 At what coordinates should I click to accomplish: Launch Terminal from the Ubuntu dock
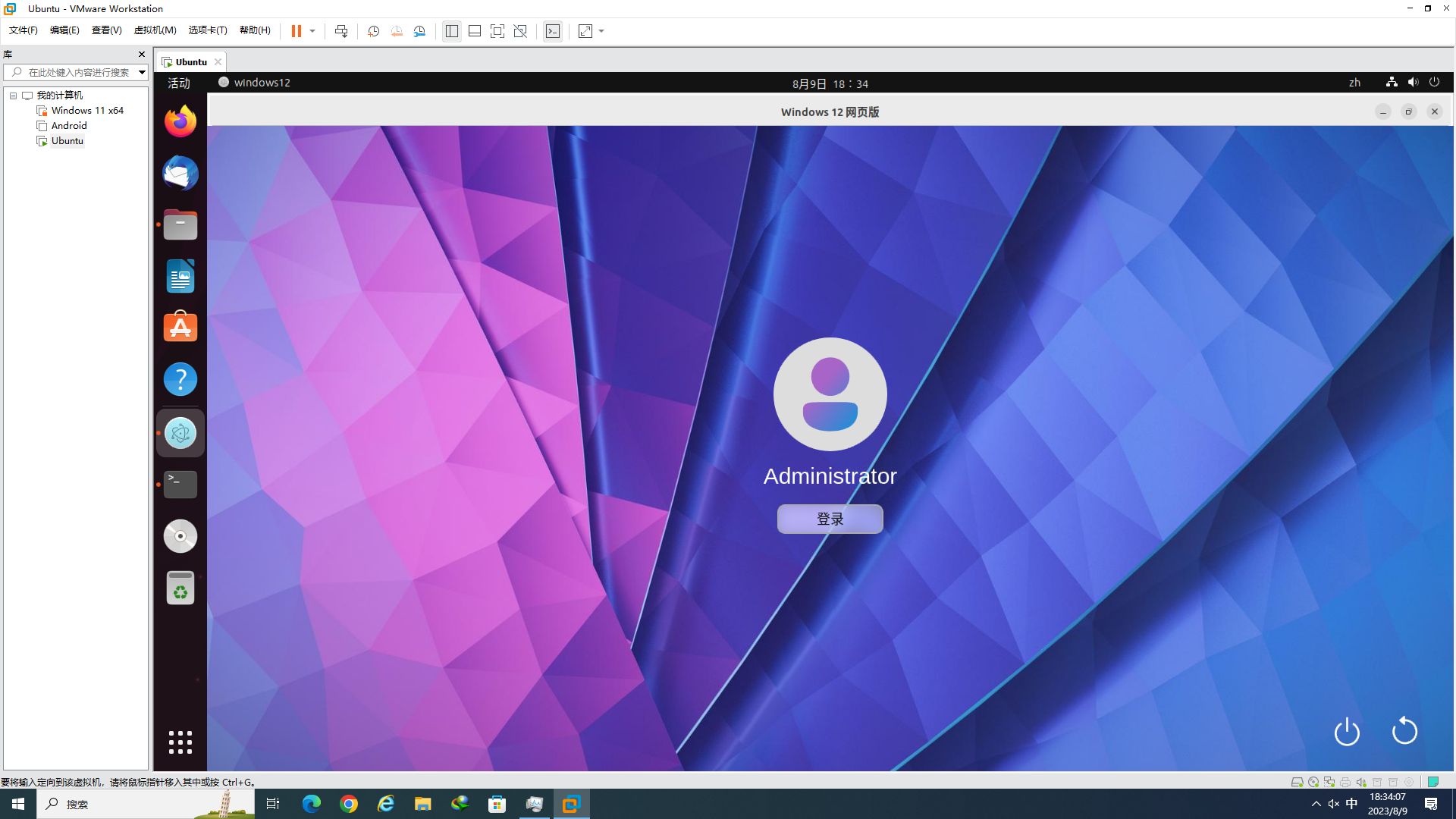pos(180,485)
